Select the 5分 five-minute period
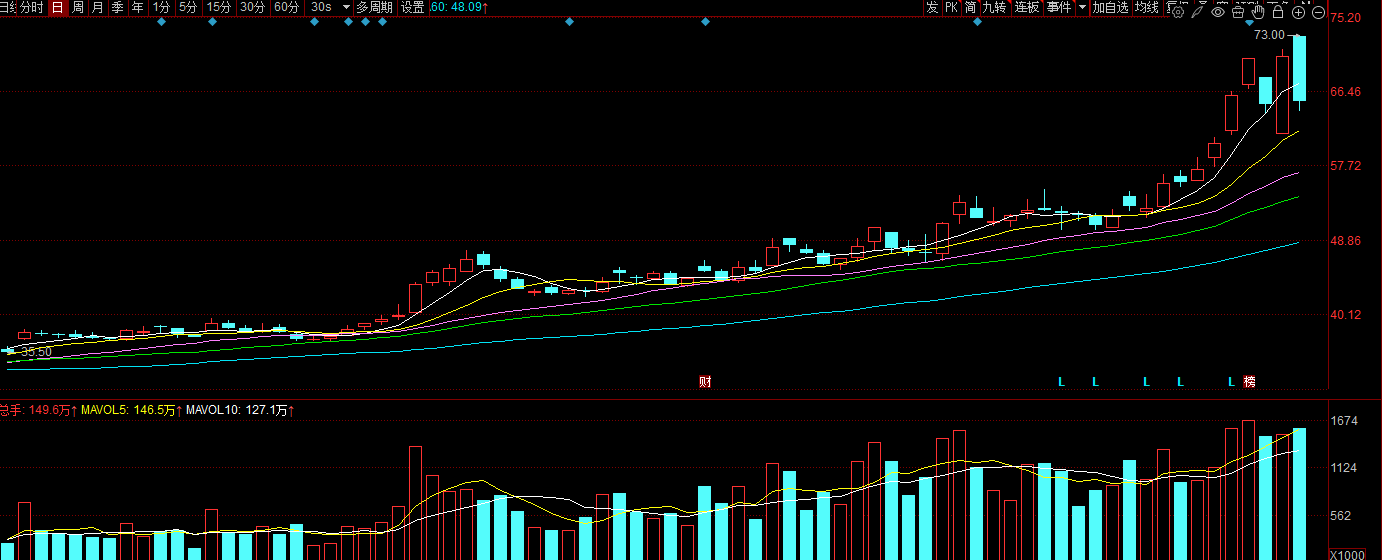 [x=188, y=7]
